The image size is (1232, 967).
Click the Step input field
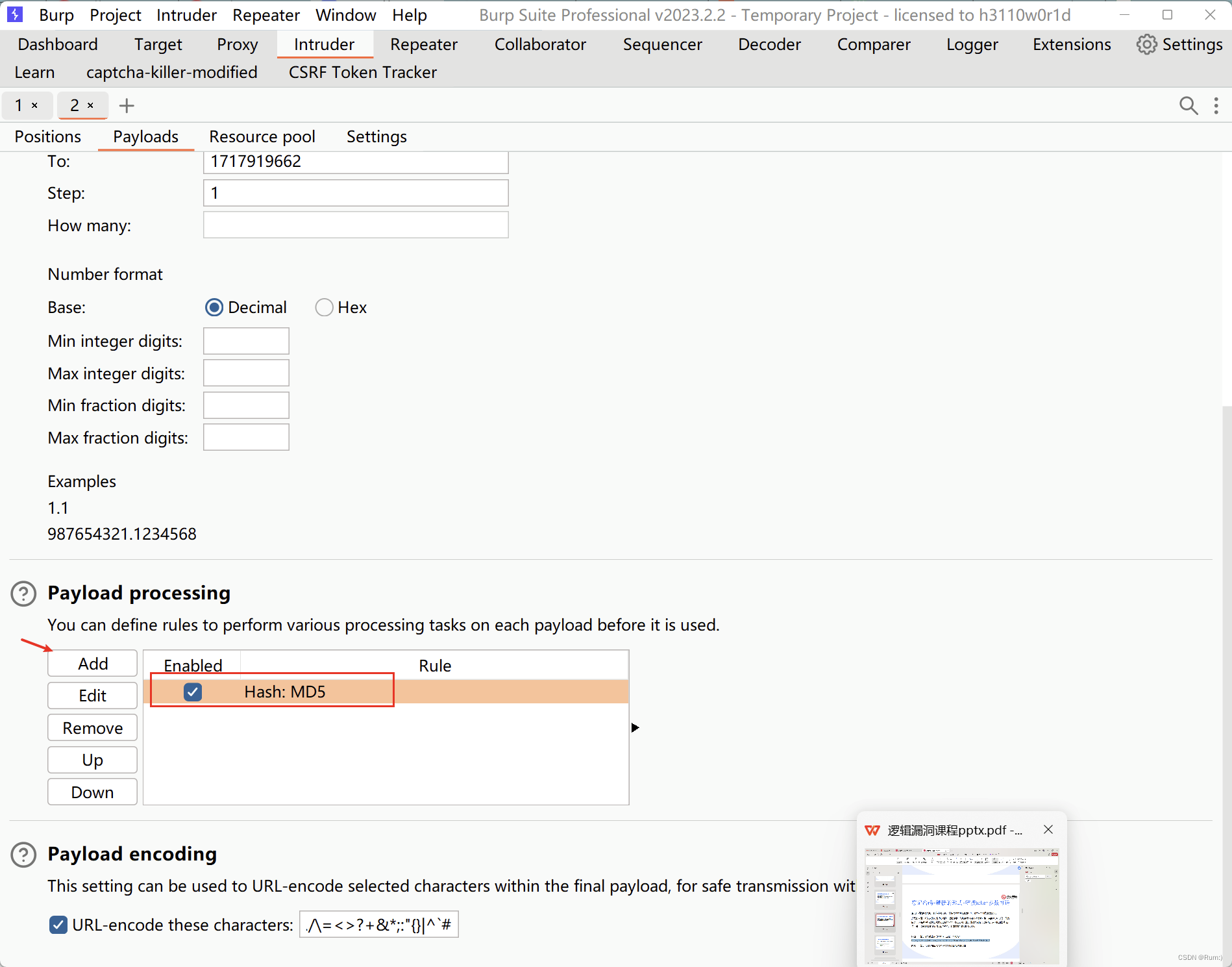coord(356,193)
